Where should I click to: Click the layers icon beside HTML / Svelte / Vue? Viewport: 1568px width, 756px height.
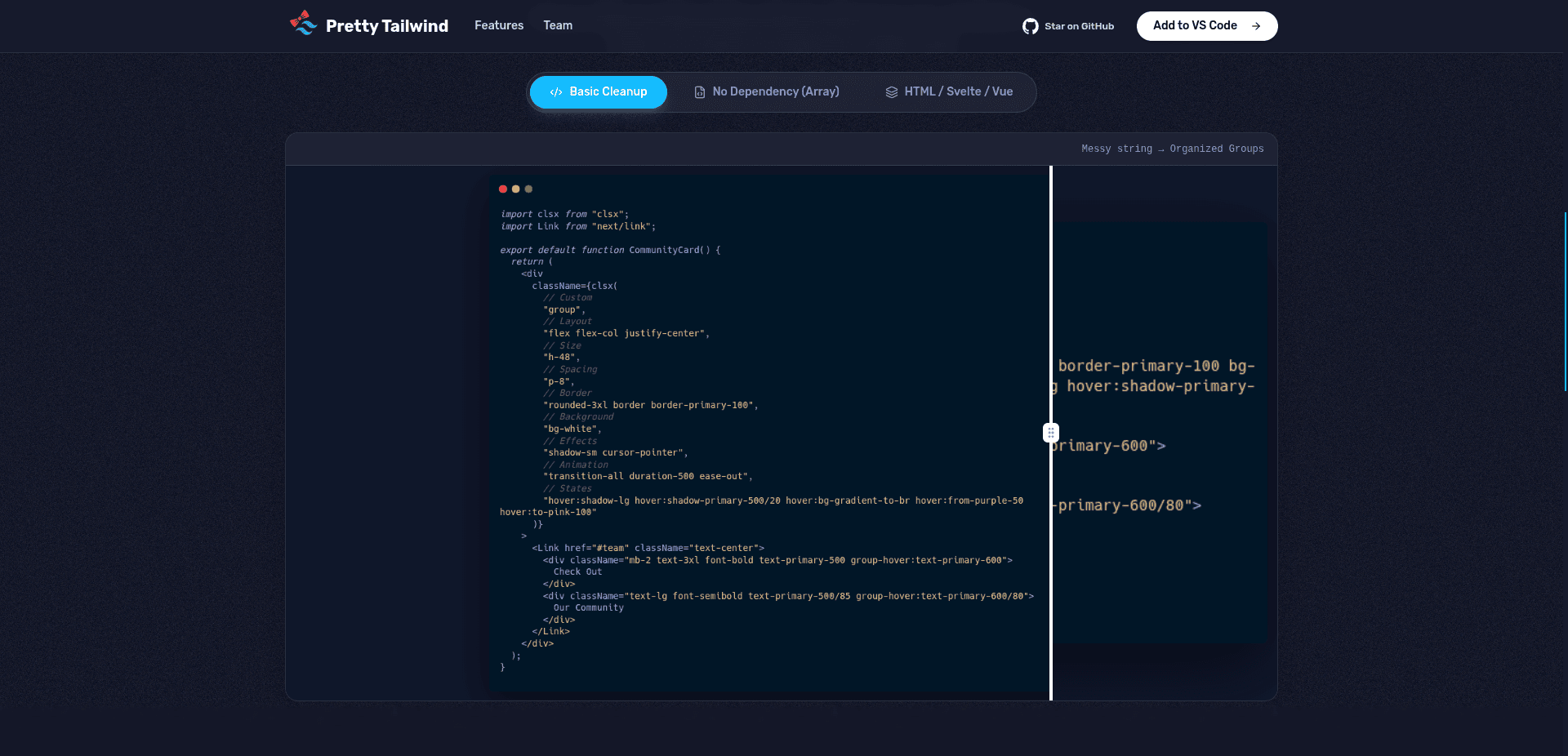point(892,92)
